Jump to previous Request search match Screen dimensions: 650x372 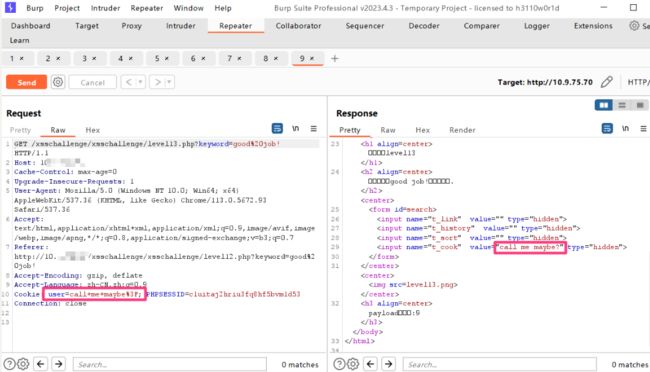[40, 364]
